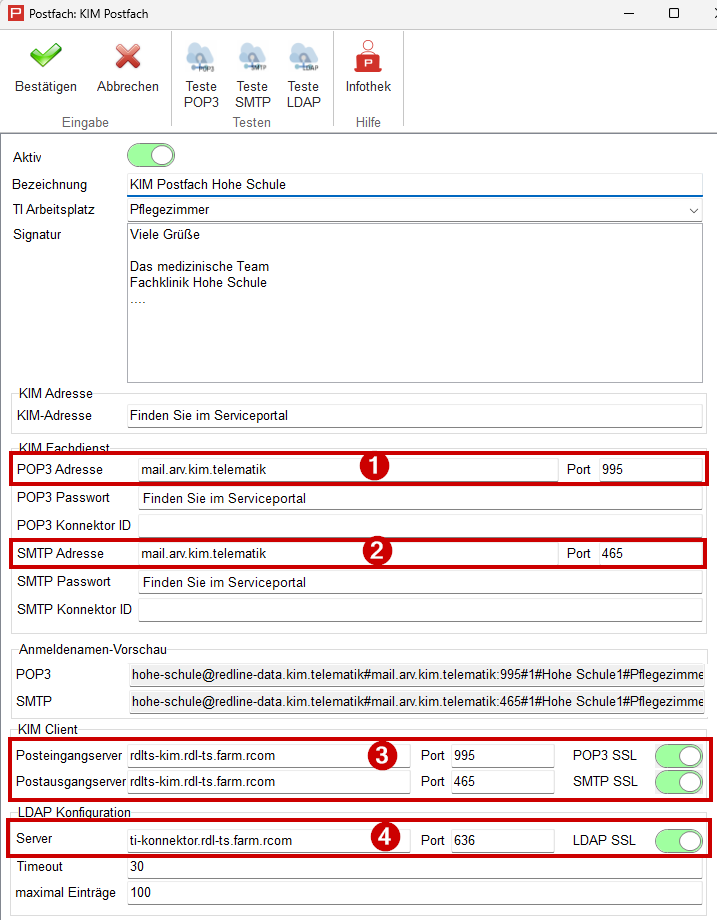The width and height of the screenshot is (717, 920).
Task: Turn off the LDAP SSL switch
Action: [x=678, y=840]
